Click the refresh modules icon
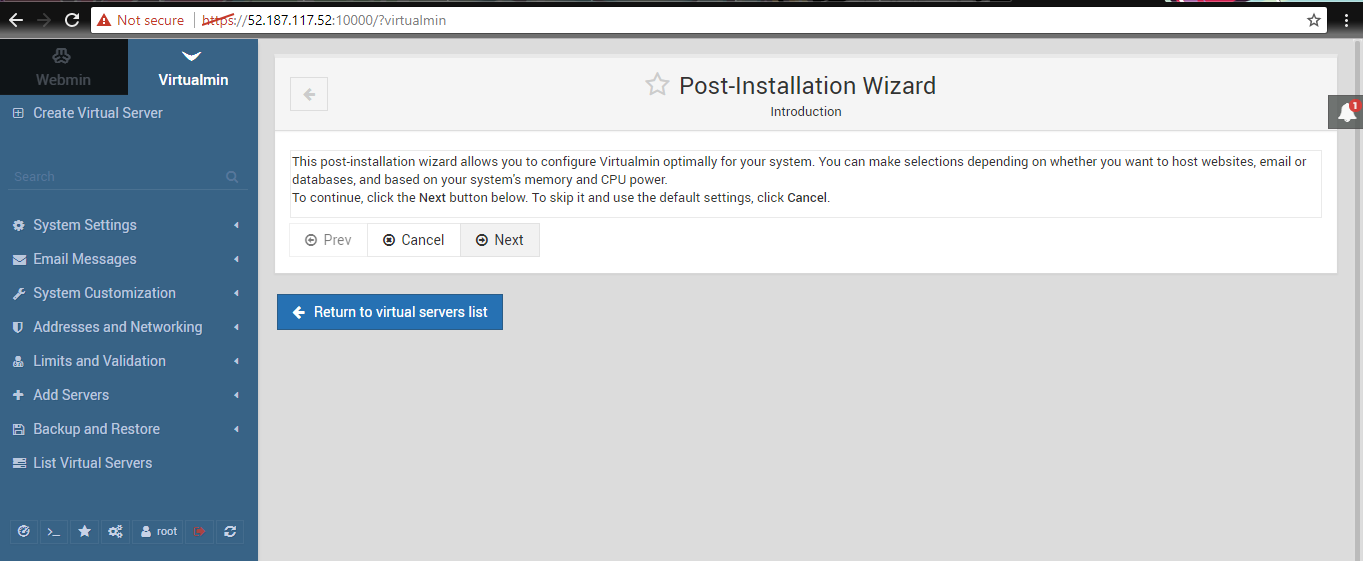 point(230,532)
